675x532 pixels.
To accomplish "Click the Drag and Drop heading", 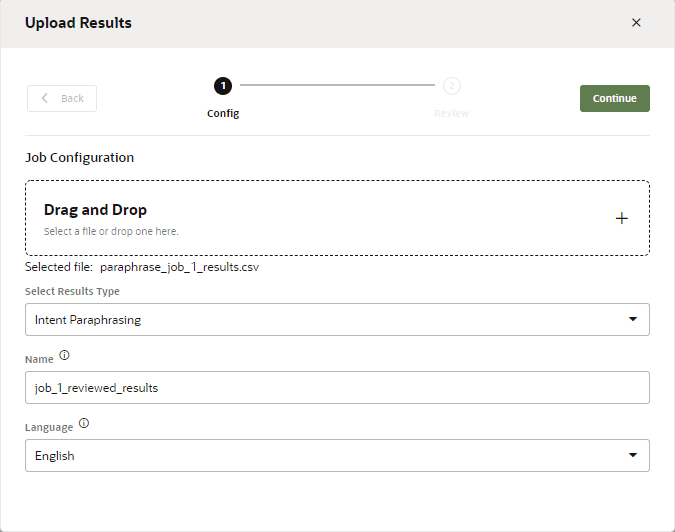I will tap(95, 210).
